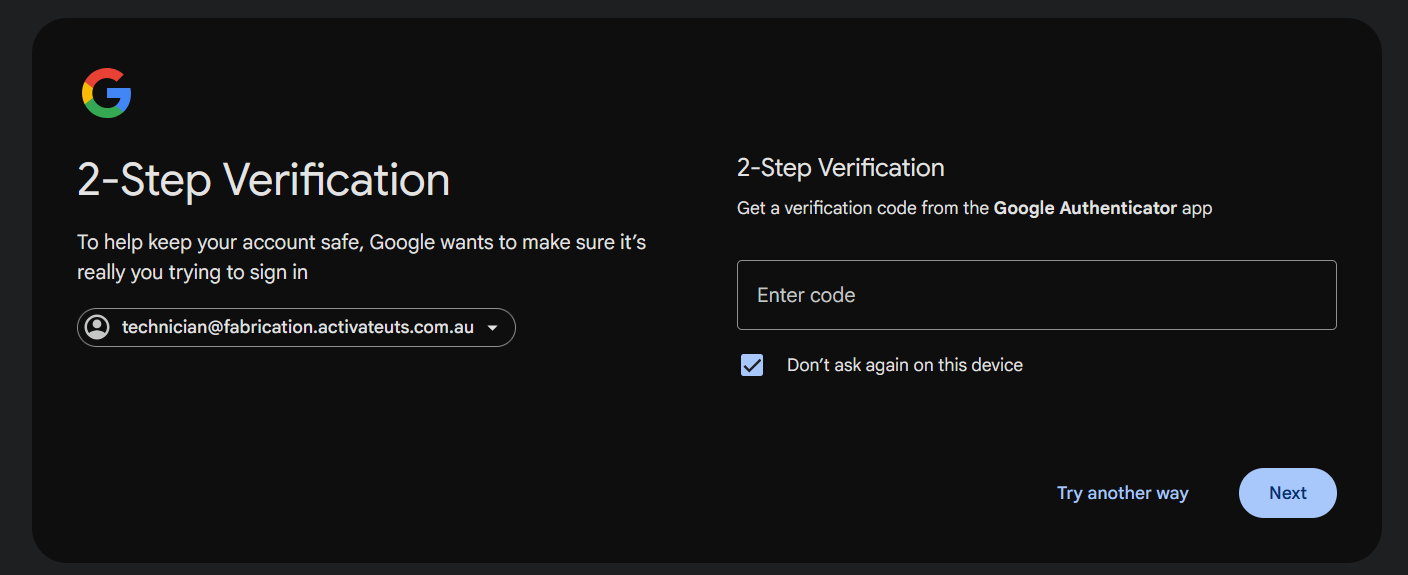Focus the Enter code field
The width and height of the screenshot is (1408, 575).
(1036, 295)
